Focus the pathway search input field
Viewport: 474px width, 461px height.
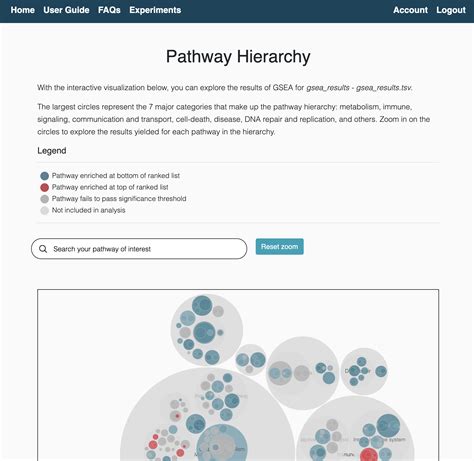tap(139, 249)
